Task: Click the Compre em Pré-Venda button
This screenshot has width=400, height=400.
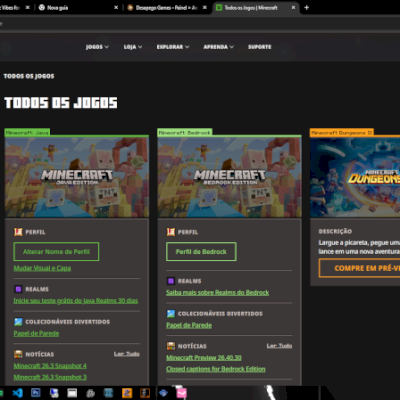Action: (359, 268)
